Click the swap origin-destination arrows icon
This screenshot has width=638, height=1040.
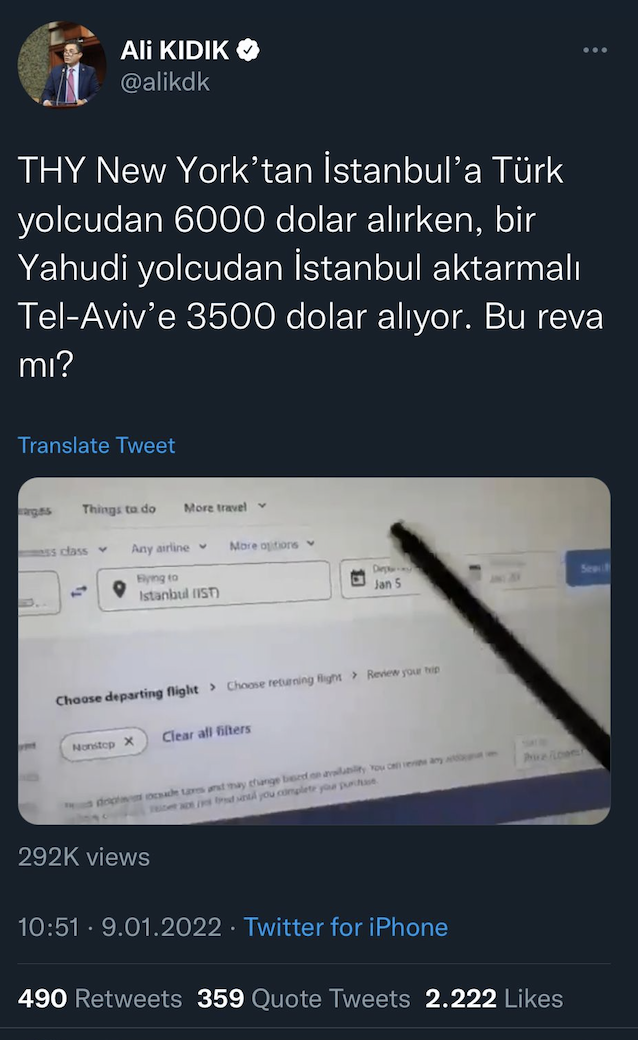79,591
